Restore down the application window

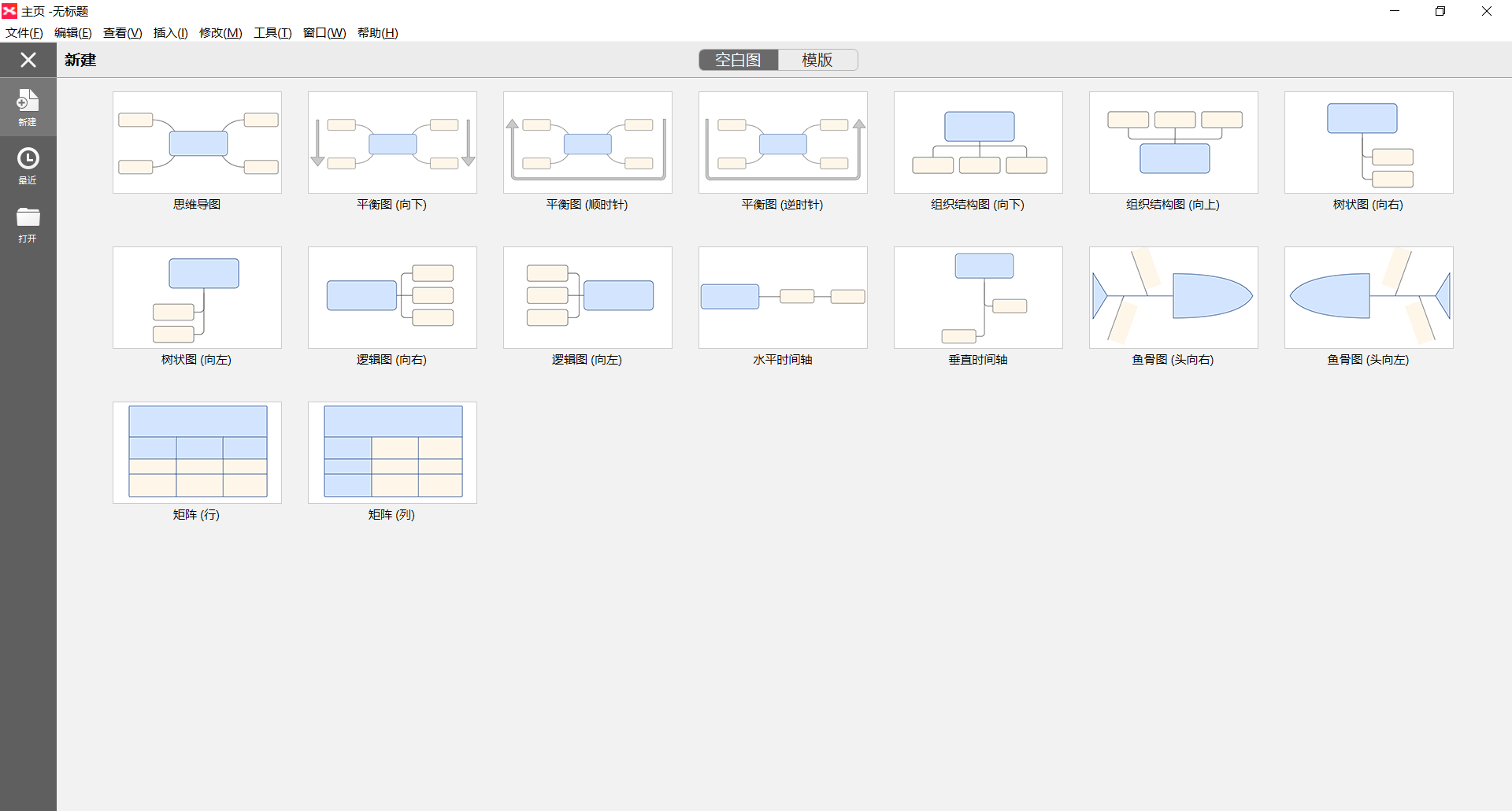coord(1440,11)
